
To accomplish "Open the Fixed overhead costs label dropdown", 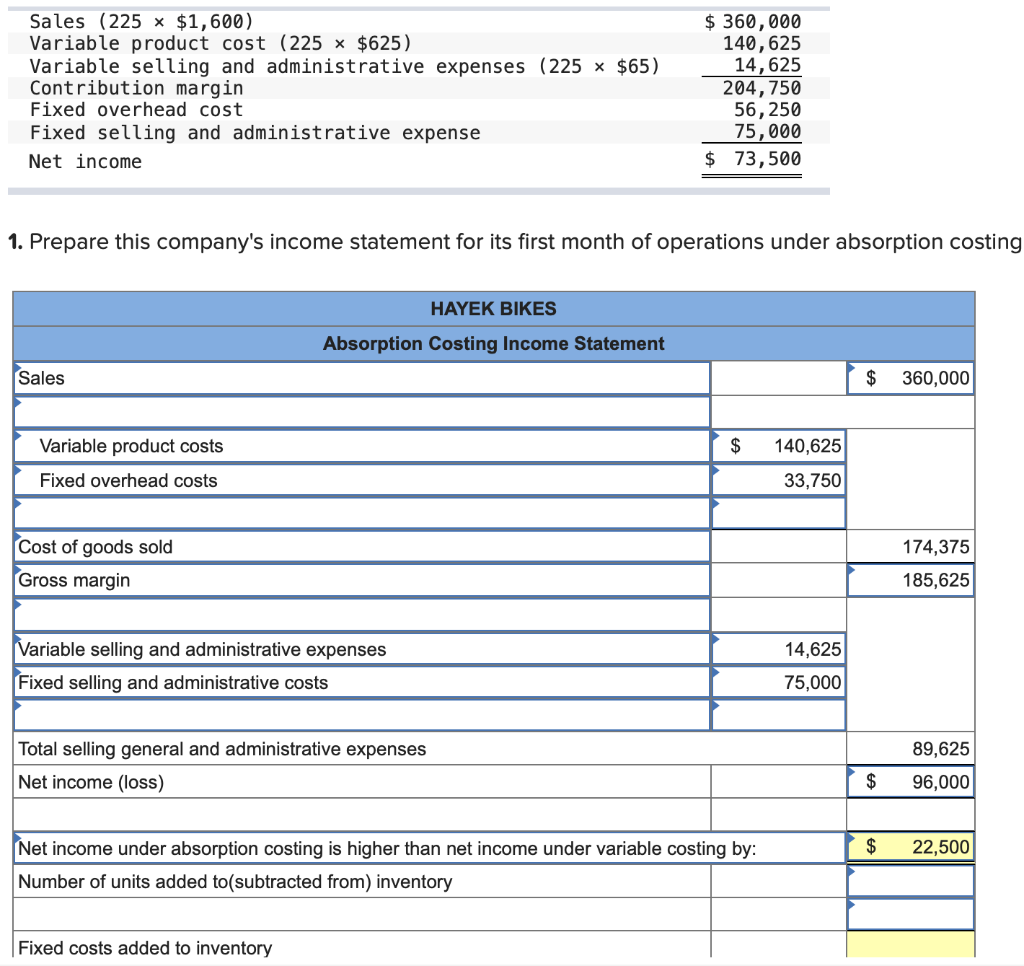I will (x=18, y=472).
